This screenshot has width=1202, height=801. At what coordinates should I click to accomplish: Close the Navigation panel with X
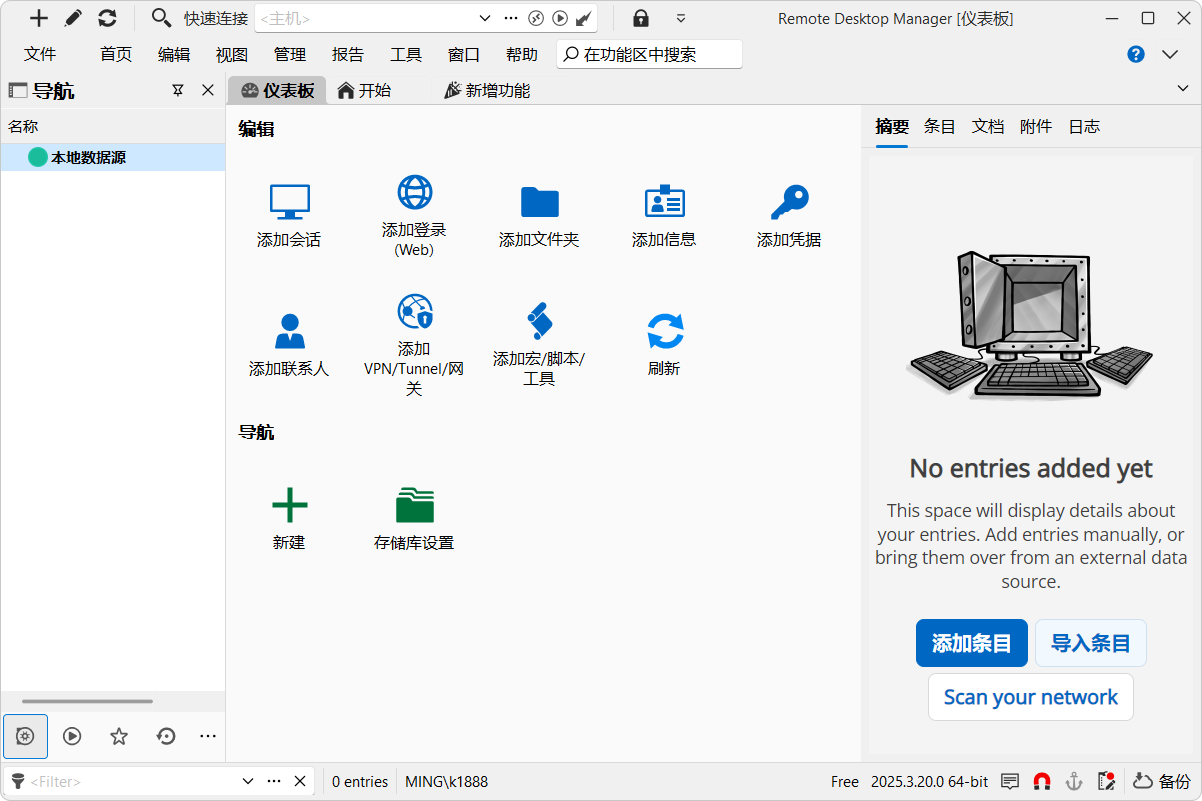208,90
